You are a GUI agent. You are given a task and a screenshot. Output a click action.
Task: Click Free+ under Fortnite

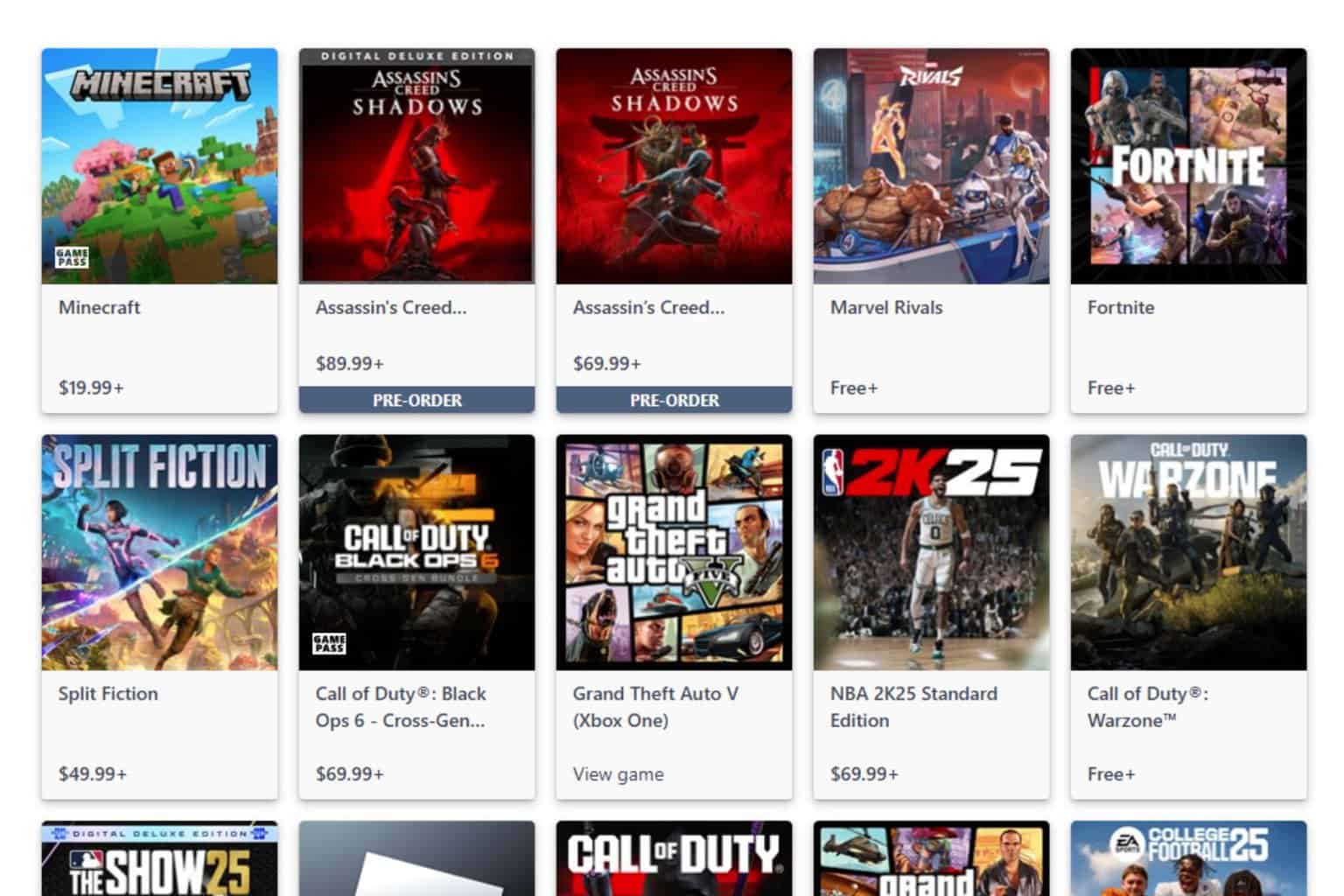pos(1110,388)
